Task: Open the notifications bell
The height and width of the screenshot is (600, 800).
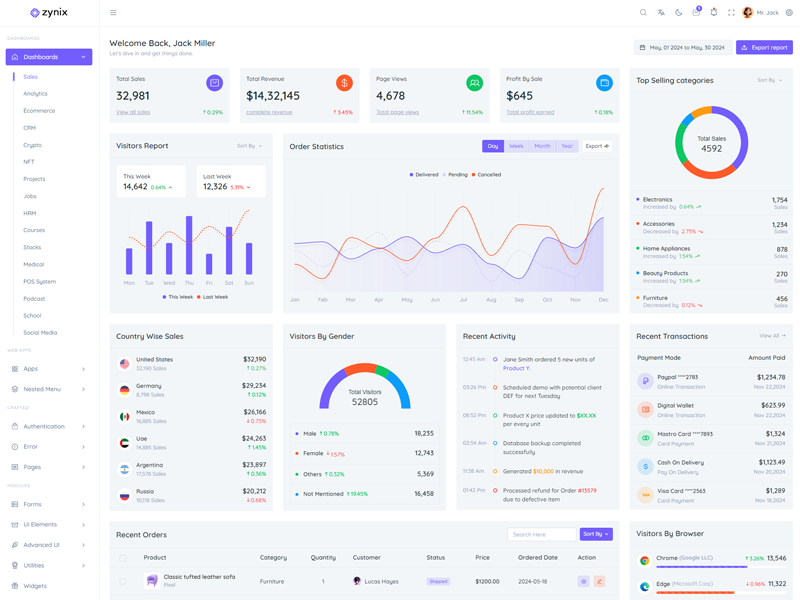Action: click(x=714, y=13)
